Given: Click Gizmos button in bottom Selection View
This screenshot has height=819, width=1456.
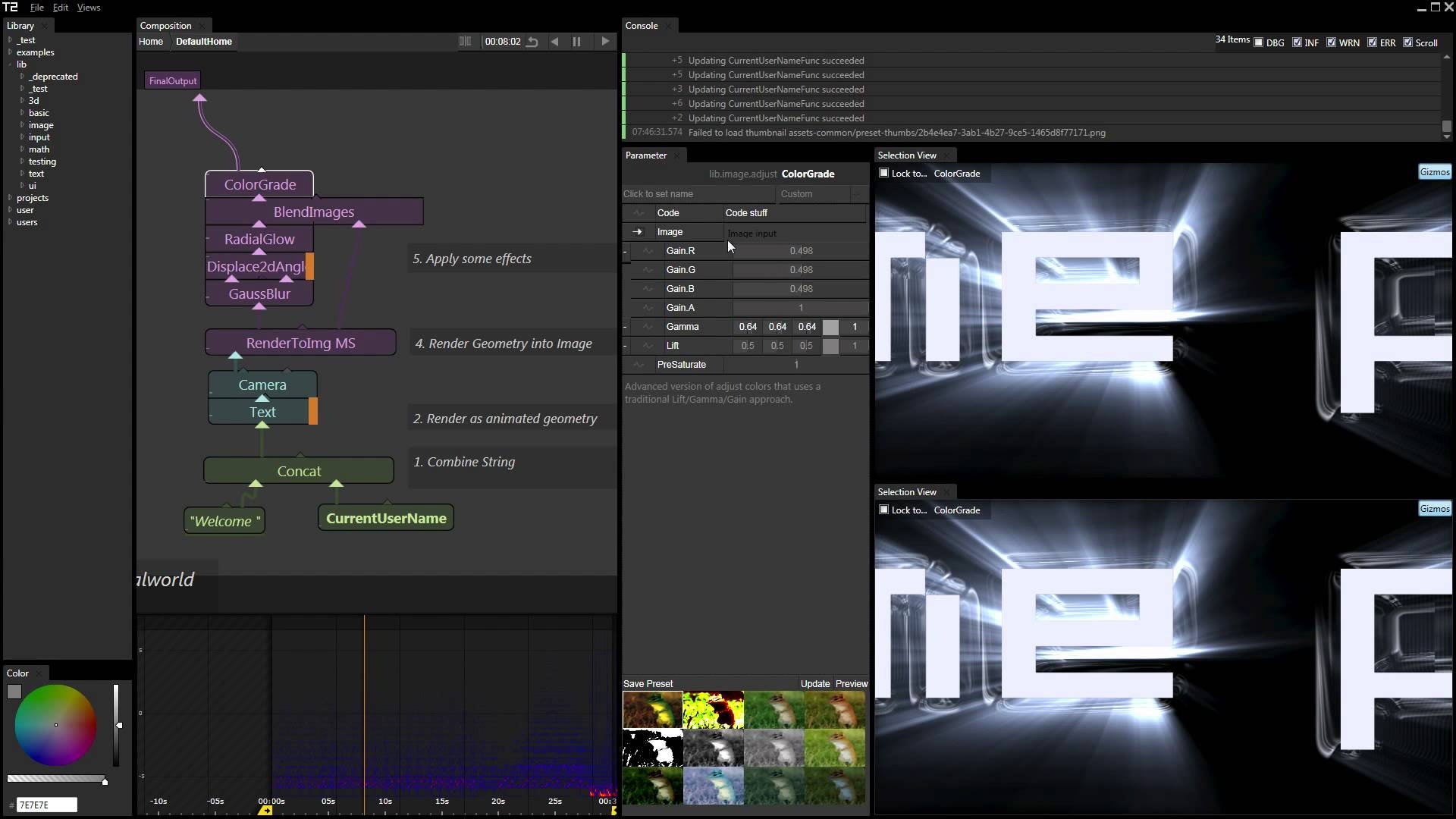Looking at the screenshot, I should coord(1434,509).
